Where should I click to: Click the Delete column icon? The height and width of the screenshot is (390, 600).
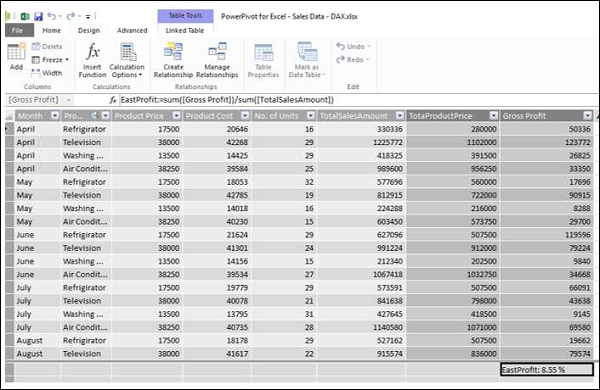pyautogui.click(x=36, y=46)
